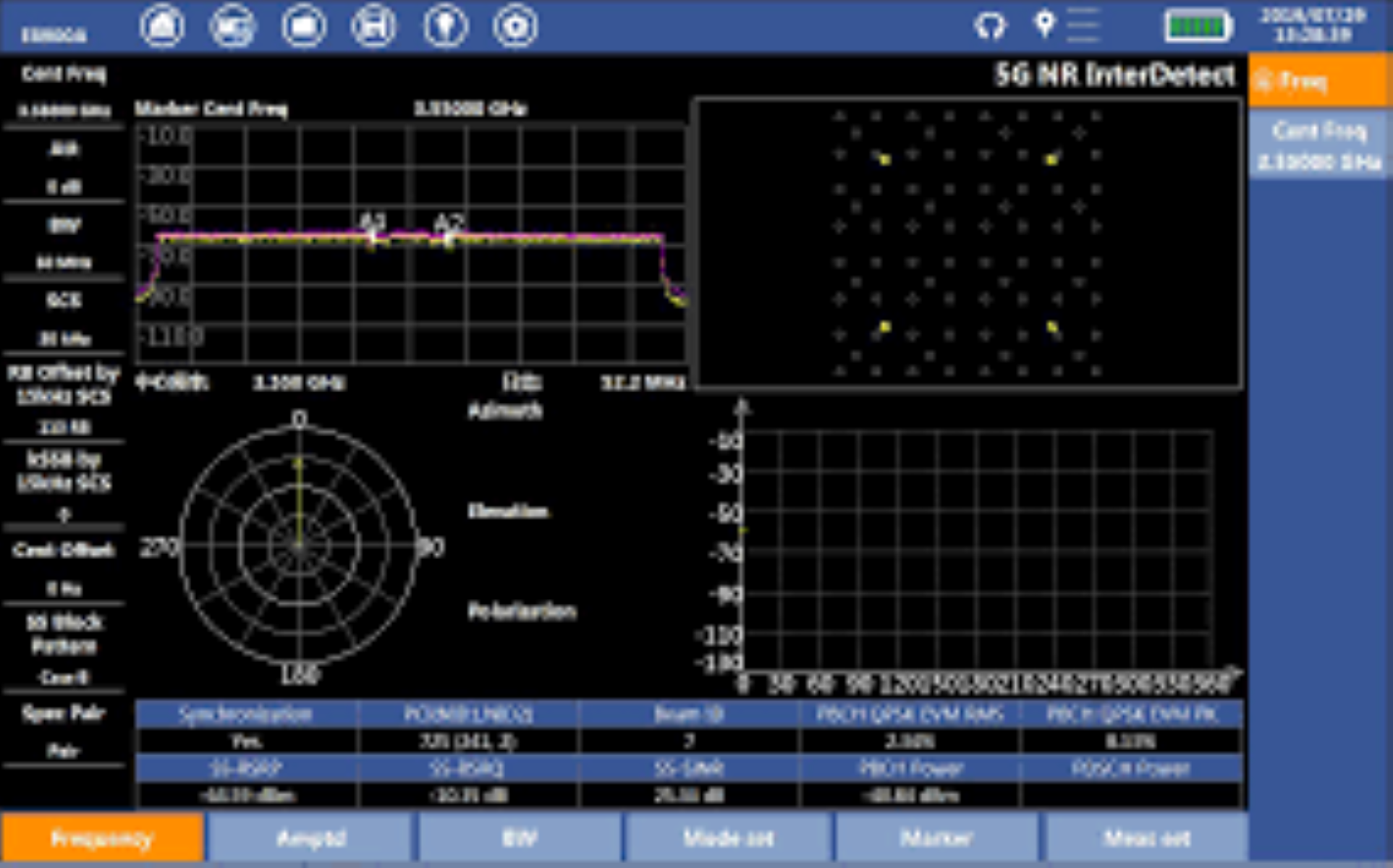Click the Cent Freq softkey on the right
This screenshot has height=868, width=1393.
pos(1320,145)
